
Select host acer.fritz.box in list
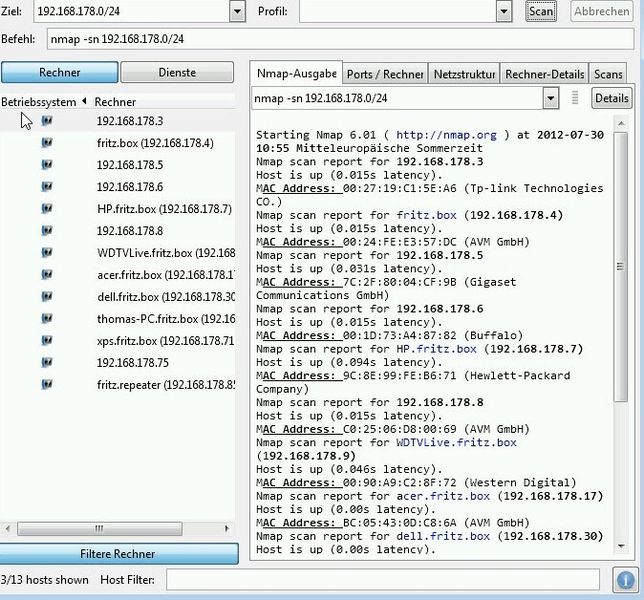click(166, 275)
